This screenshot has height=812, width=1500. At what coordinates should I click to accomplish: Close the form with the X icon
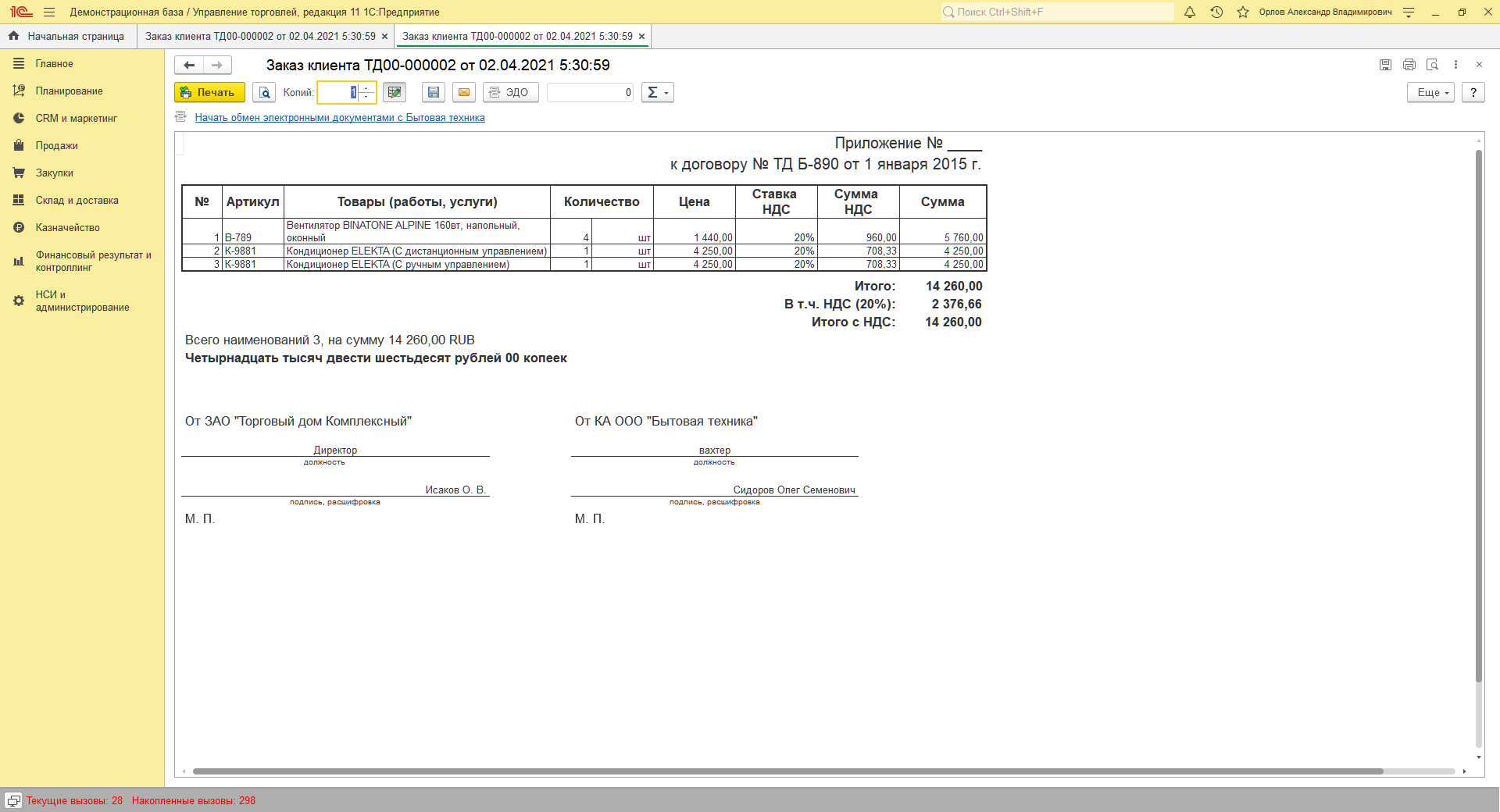click(1479, 65)
